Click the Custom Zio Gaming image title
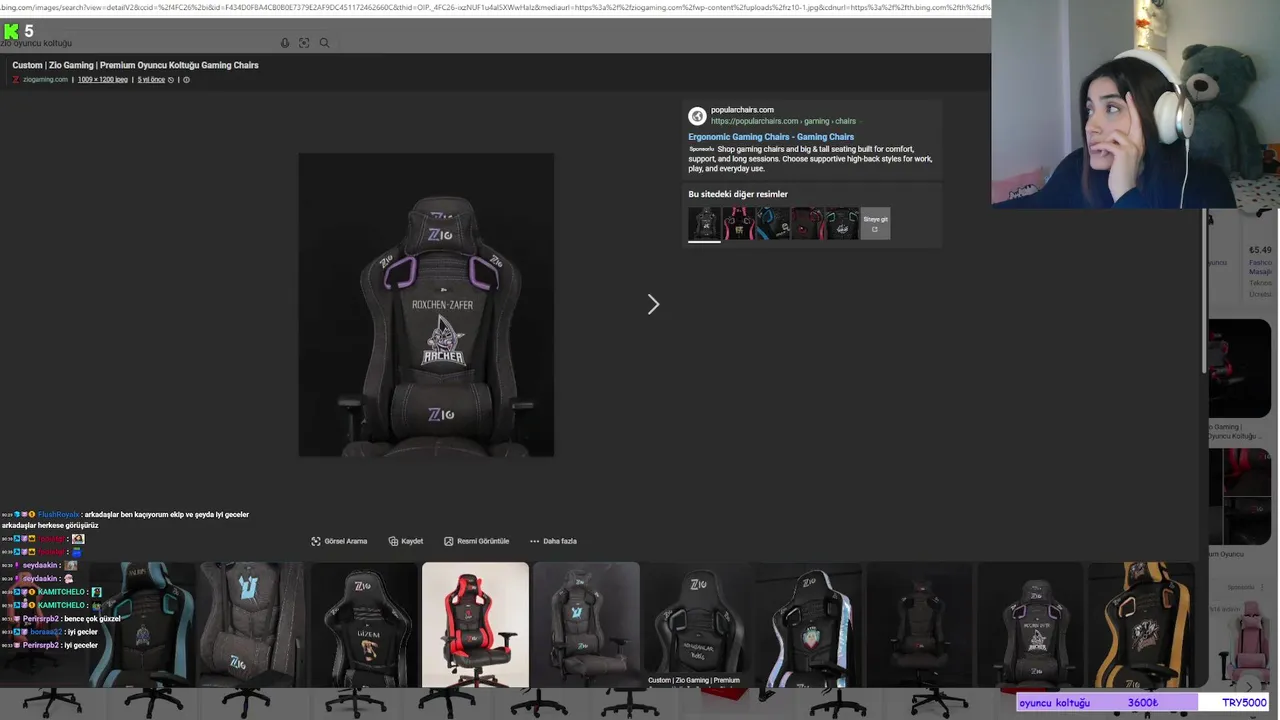Image resolution: width=1280 pixels, height=720 pixels. [x=135, y=65]
